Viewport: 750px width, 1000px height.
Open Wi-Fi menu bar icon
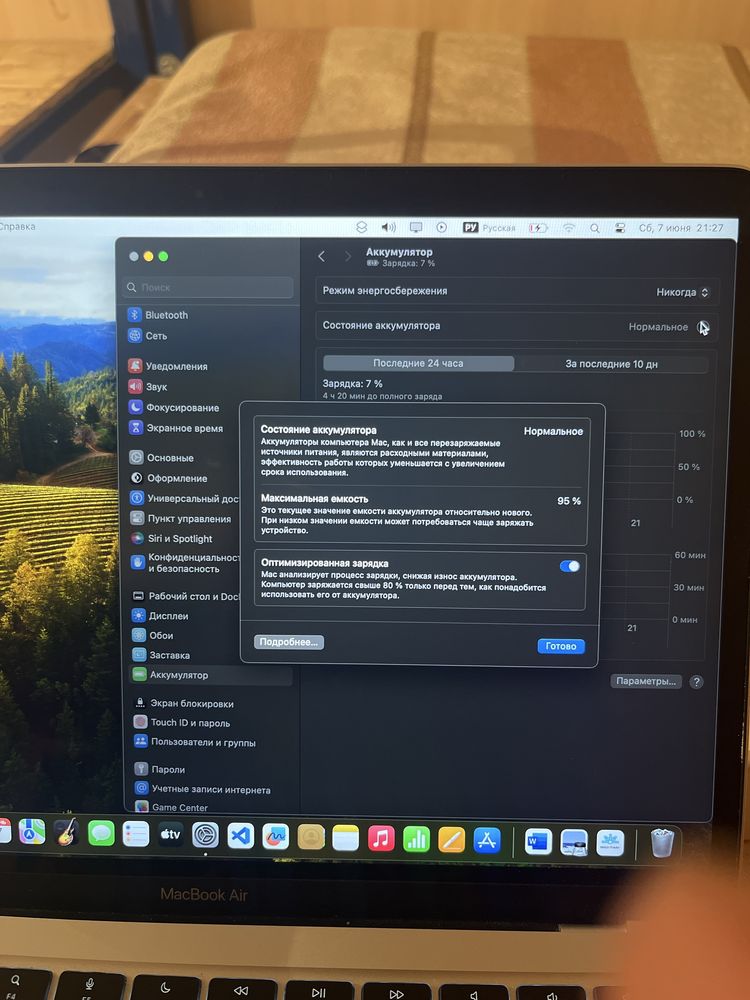[x=568, y=228]
